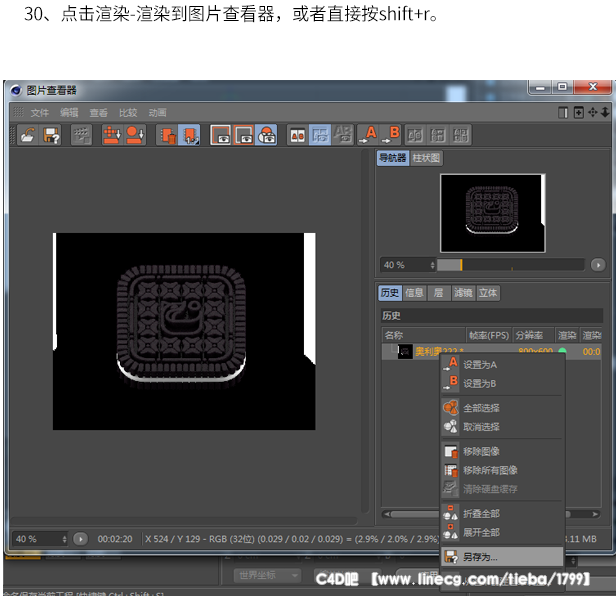Click the up-down arrows icon in menu bar
Viewport: 616px width, 596px height.
pos(605,113)
